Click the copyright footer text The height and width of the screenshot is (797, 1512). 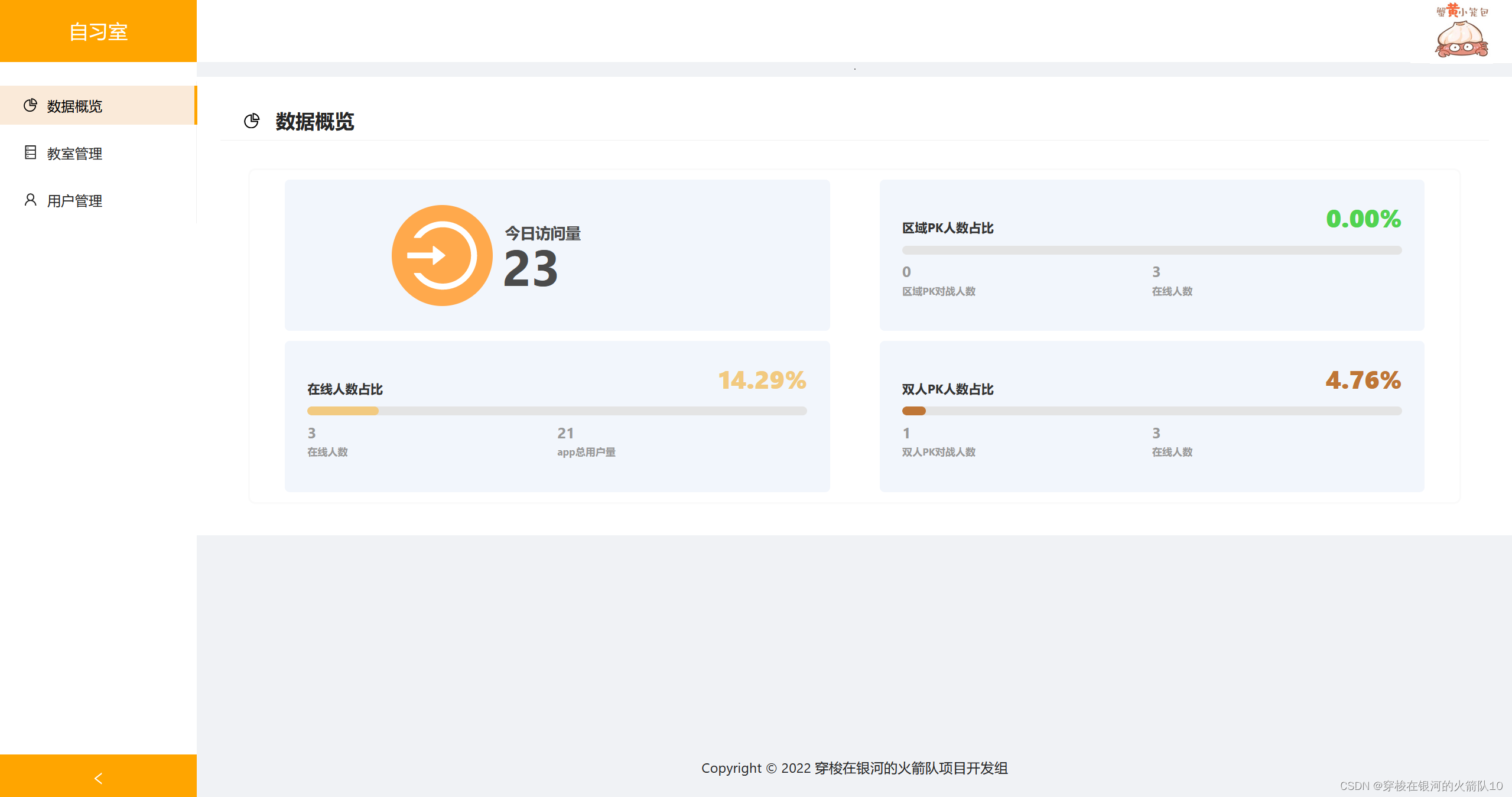click(x=854, y=767)
